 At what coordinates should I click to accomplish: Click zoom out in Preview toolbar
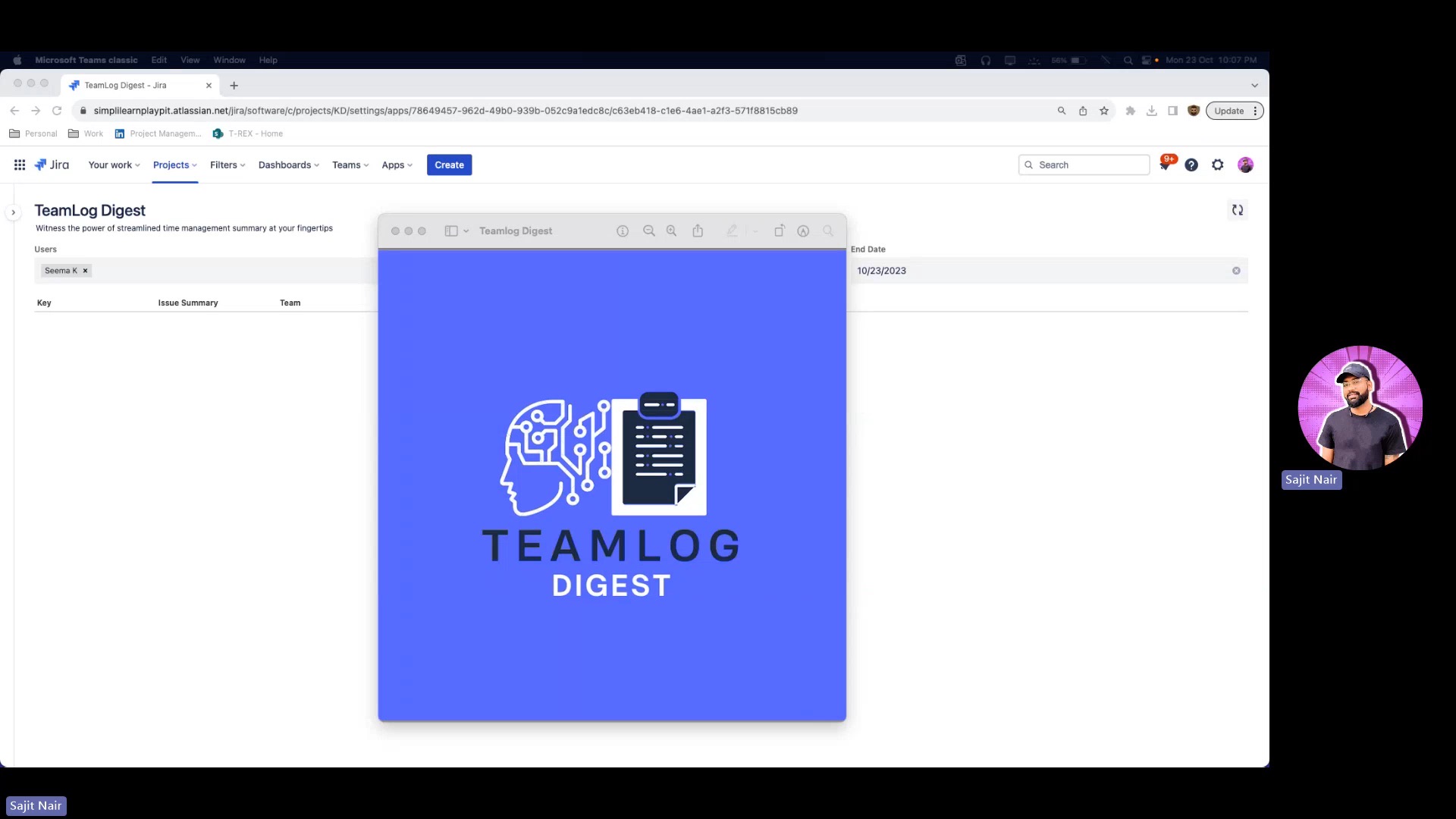648,231
